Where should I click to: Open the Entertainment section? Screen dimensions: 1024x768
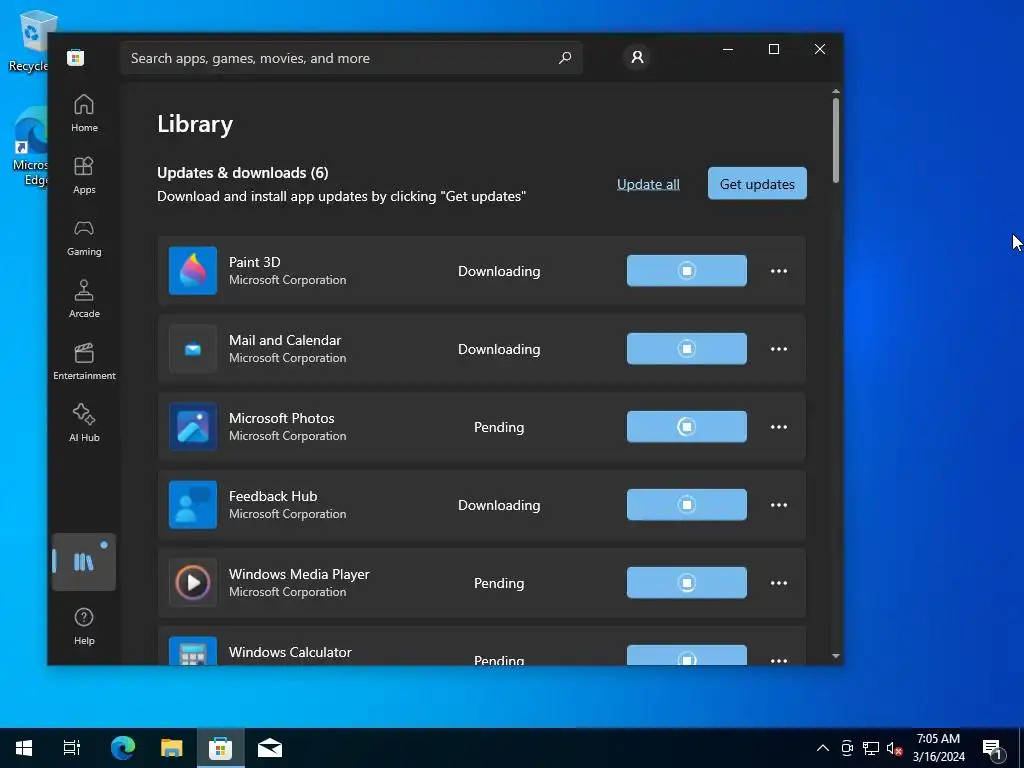(x=84, y=361)
